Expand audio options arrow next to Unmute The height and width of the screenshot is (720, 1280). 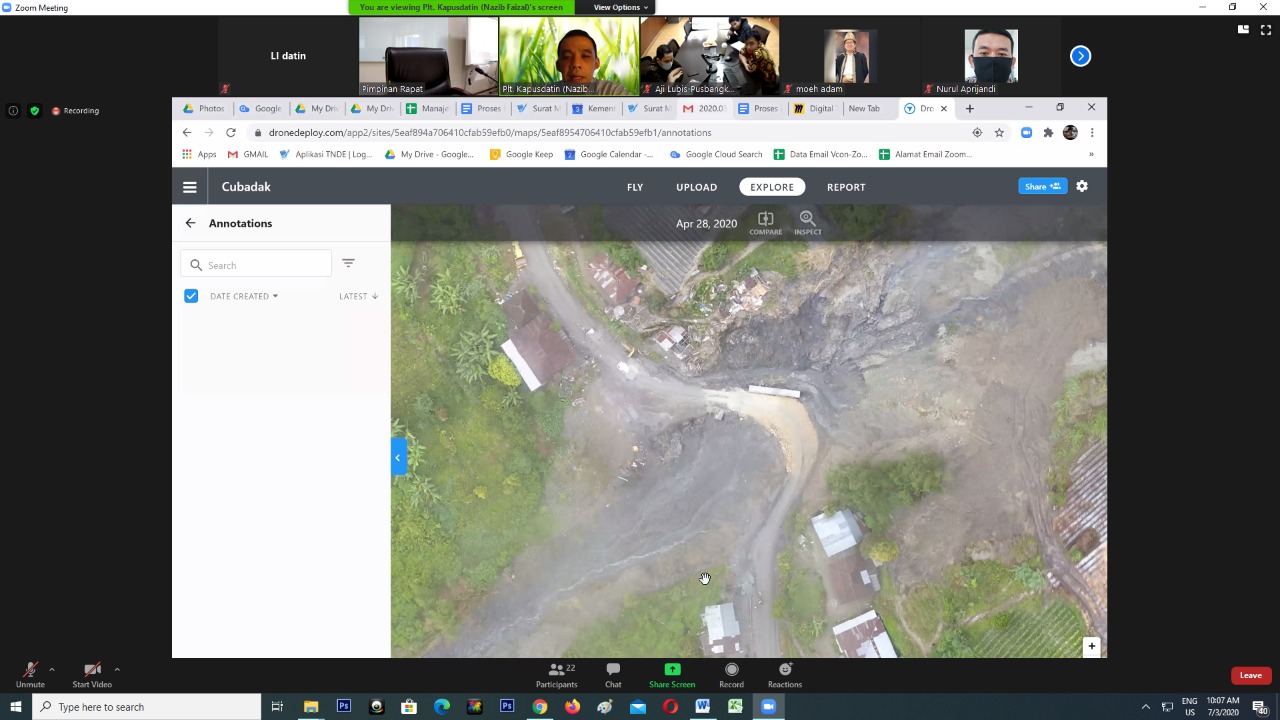pos(52,669)
